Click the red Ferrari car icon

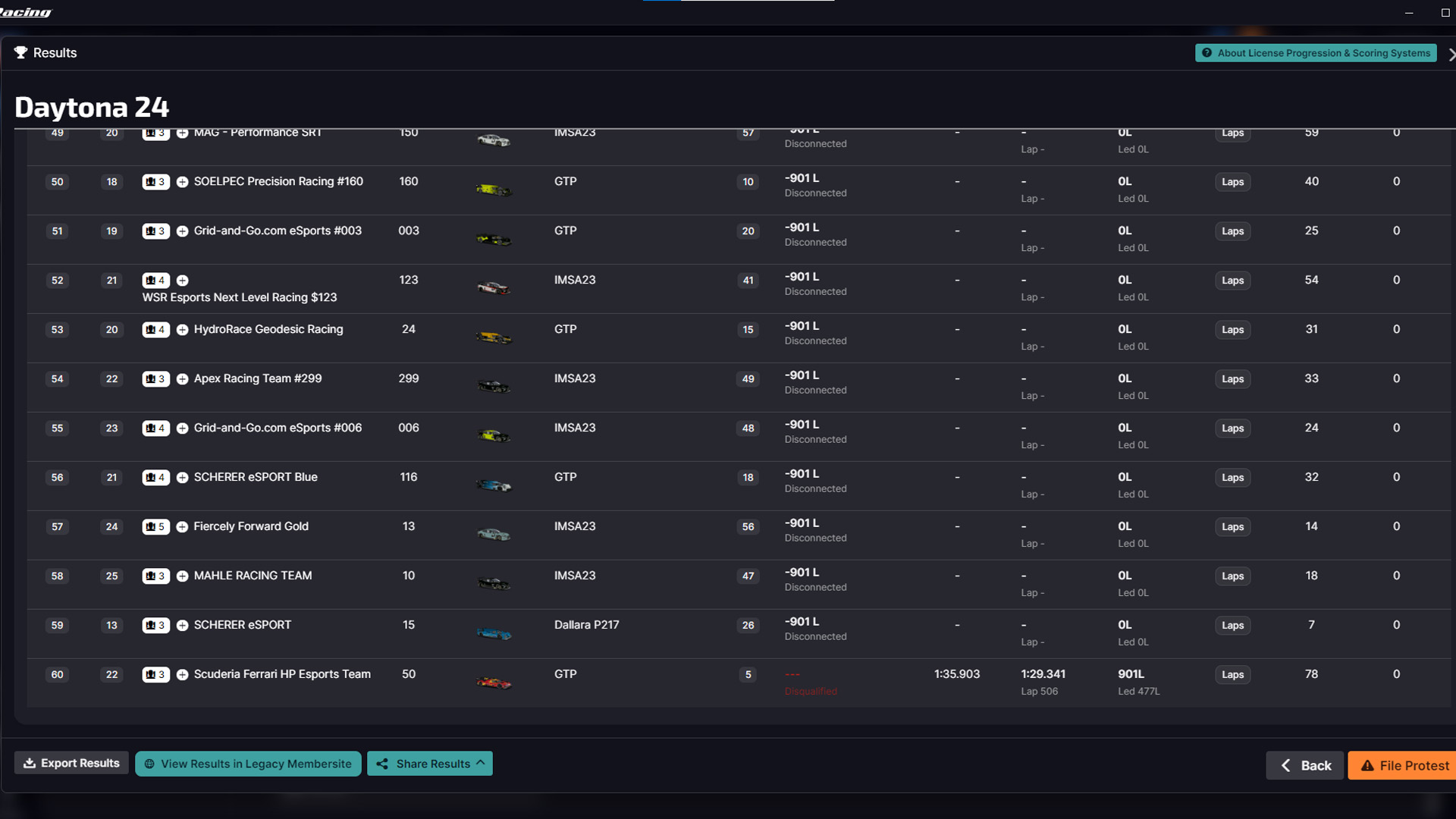coord(494,683)
